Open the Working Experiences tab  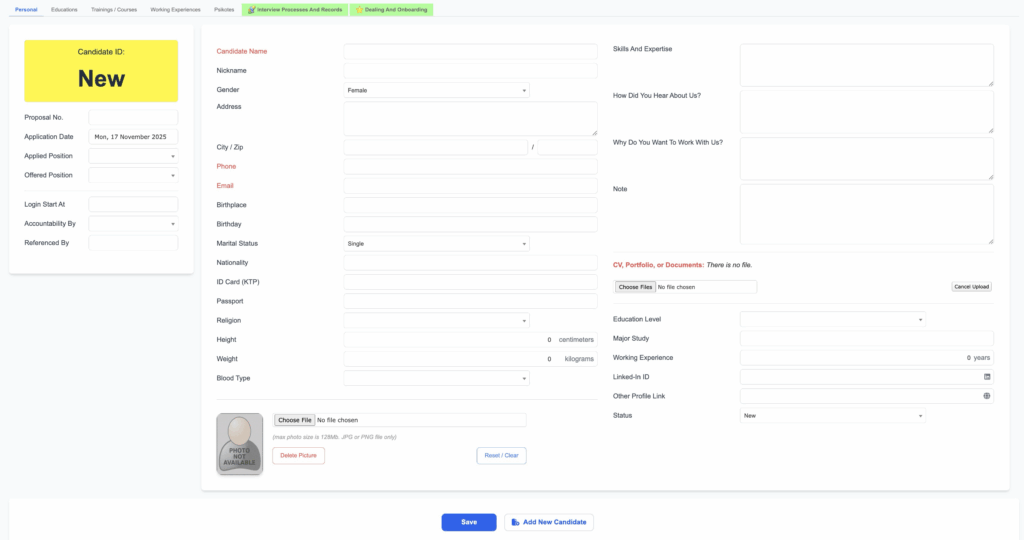pos(175,9)
